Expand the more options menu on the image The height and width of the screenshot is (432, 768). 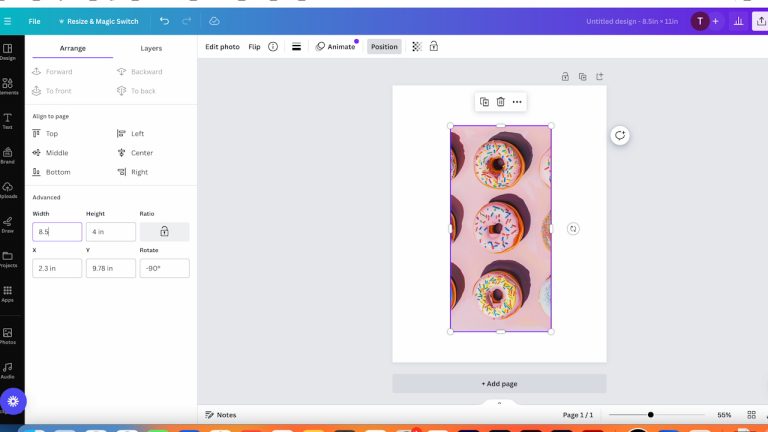517,102
